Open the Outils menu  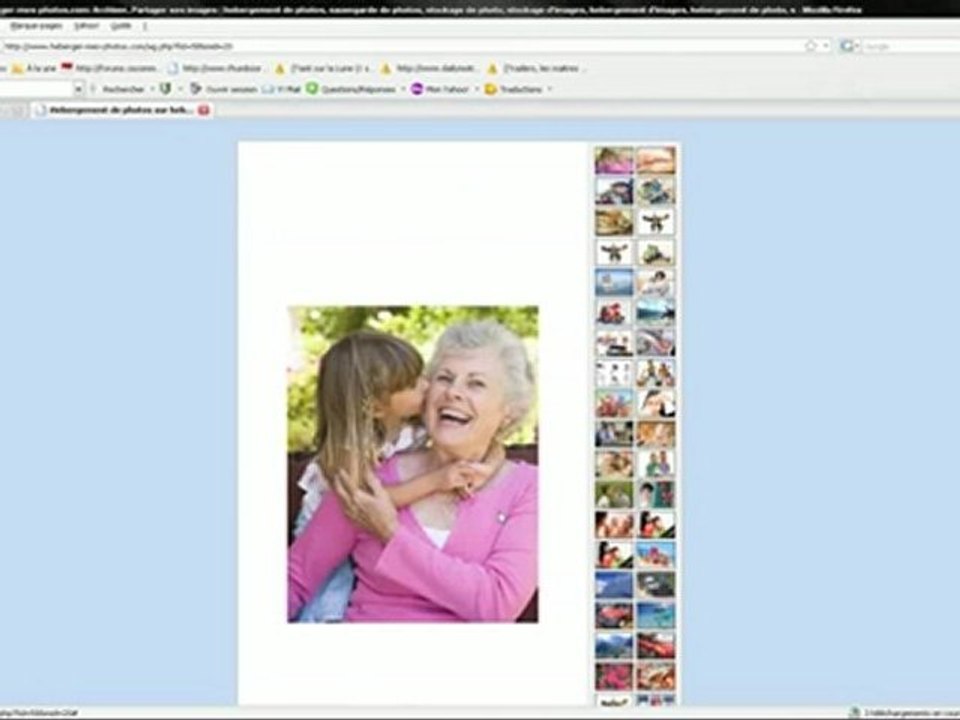[121, 26]
